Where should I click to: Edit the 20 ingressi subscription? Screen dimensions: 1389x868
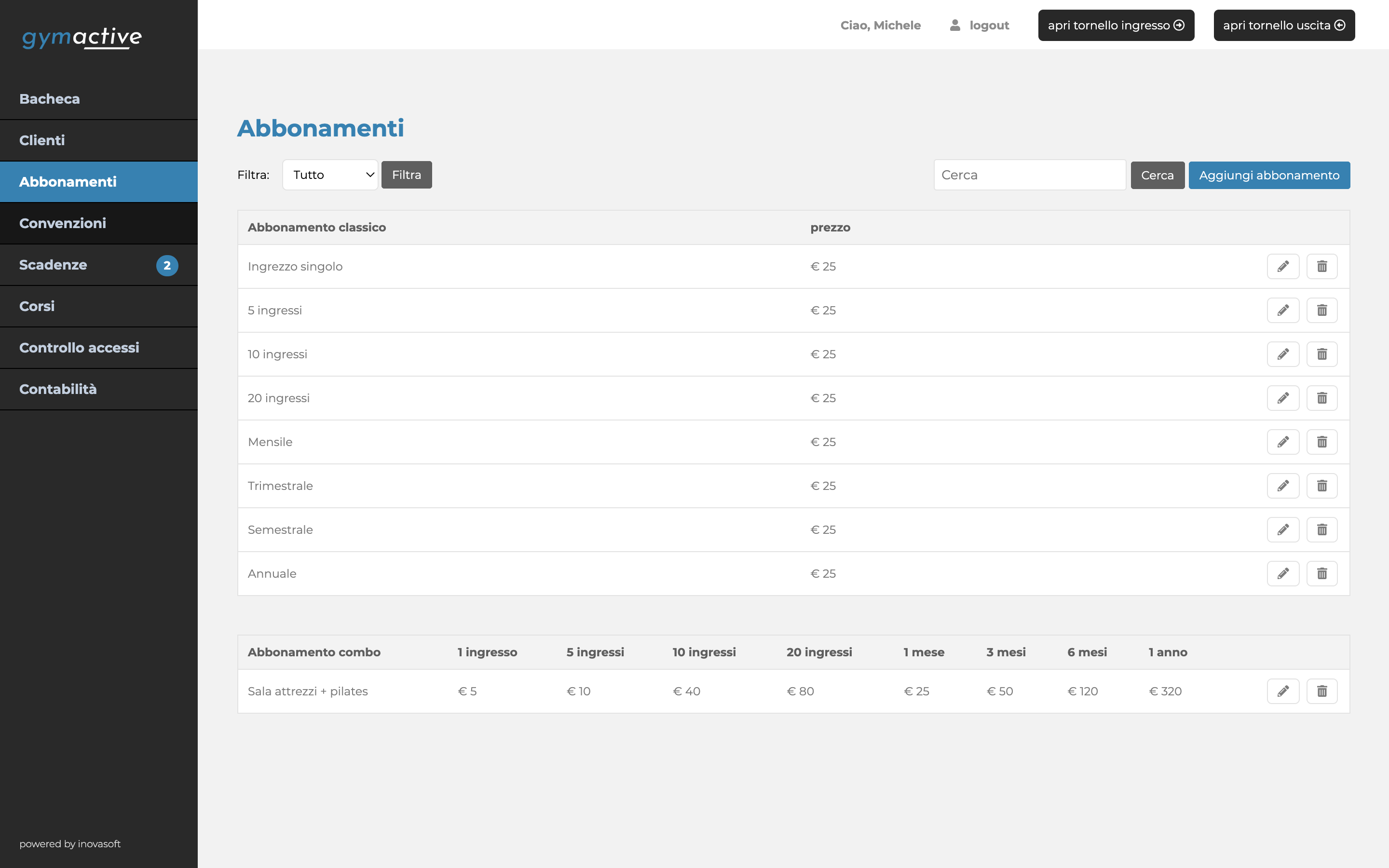coord(1283,398)
